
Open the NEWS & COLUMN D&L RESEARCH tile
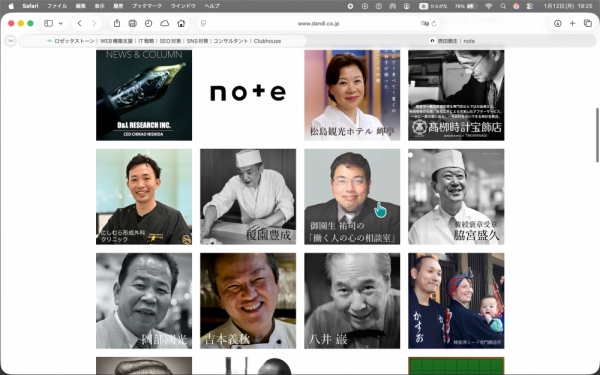144,95
